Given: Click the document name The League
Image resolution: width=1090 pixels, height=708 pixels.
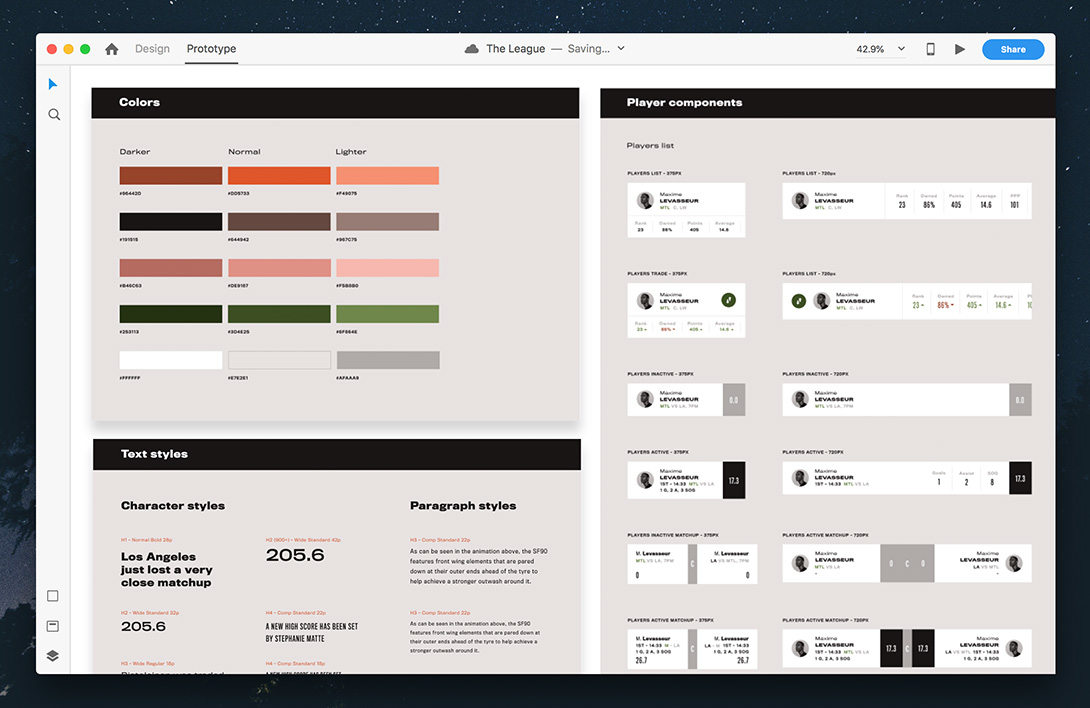Looking at the screenshot, I should [516, 49].
